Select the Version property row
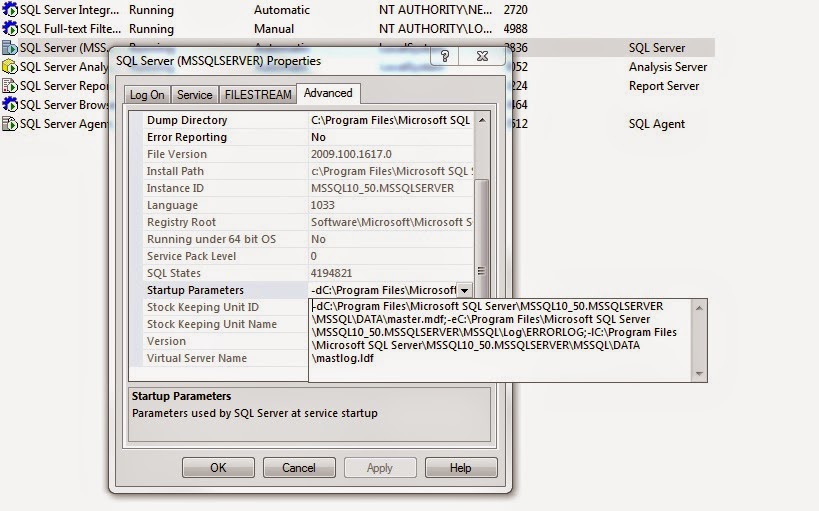 [x=226, y=341]
